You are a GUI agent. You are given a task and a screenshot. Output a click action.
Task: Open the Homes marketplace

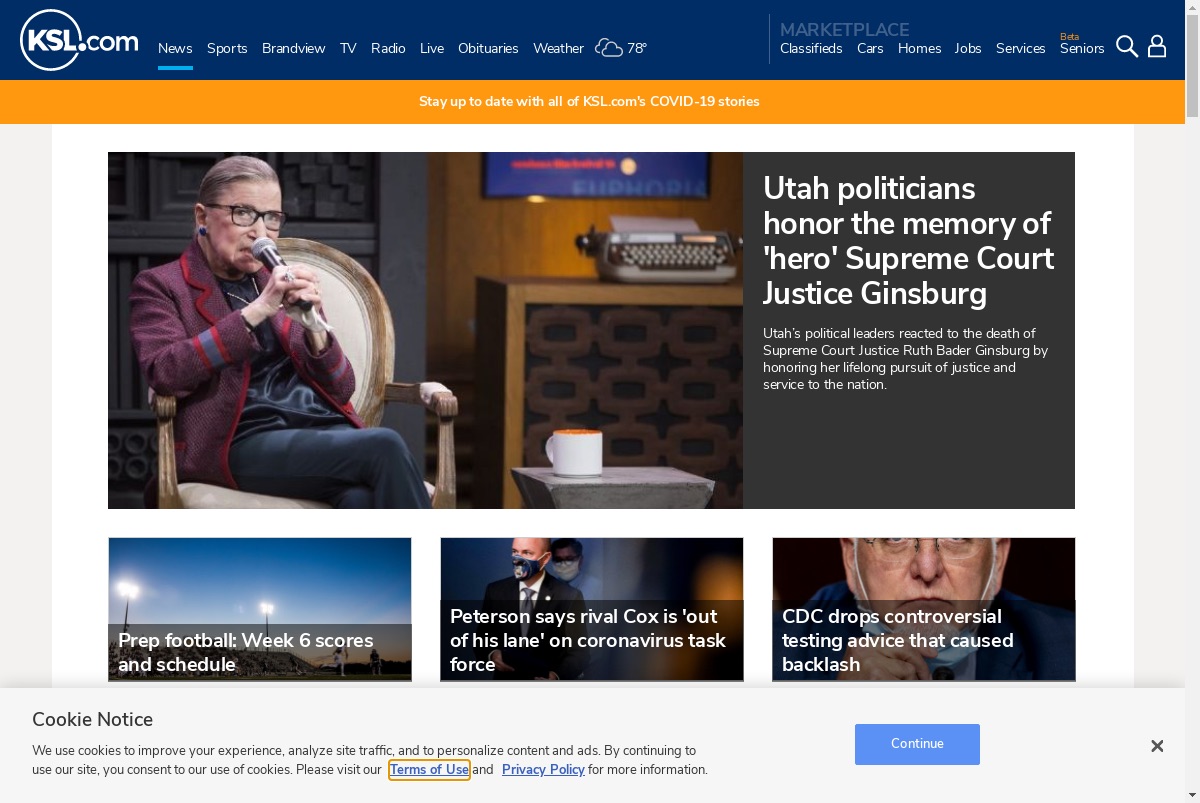[x=919, y=48]
